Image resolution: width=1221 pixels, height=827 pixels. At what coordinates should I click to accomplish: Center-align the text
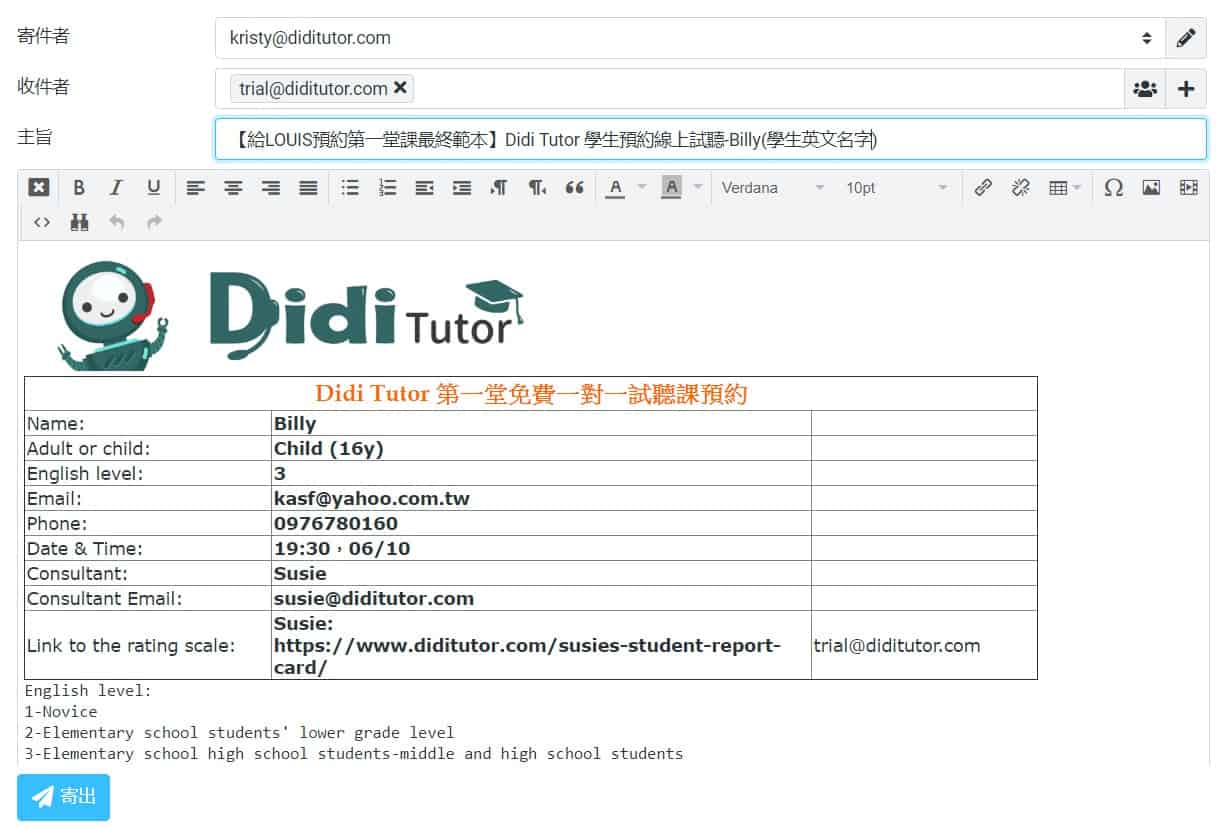(233, 187)
